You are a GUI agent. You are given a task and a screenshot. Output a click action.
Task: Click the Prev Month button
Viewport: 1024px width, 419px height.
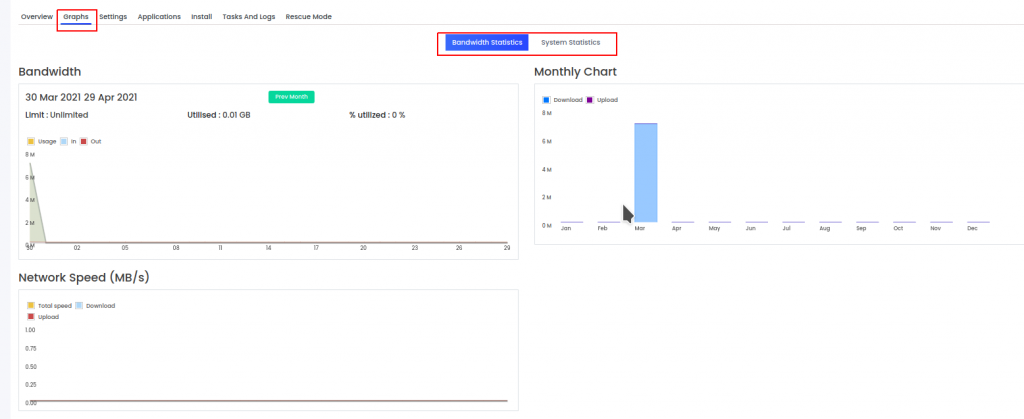point(291,97)
